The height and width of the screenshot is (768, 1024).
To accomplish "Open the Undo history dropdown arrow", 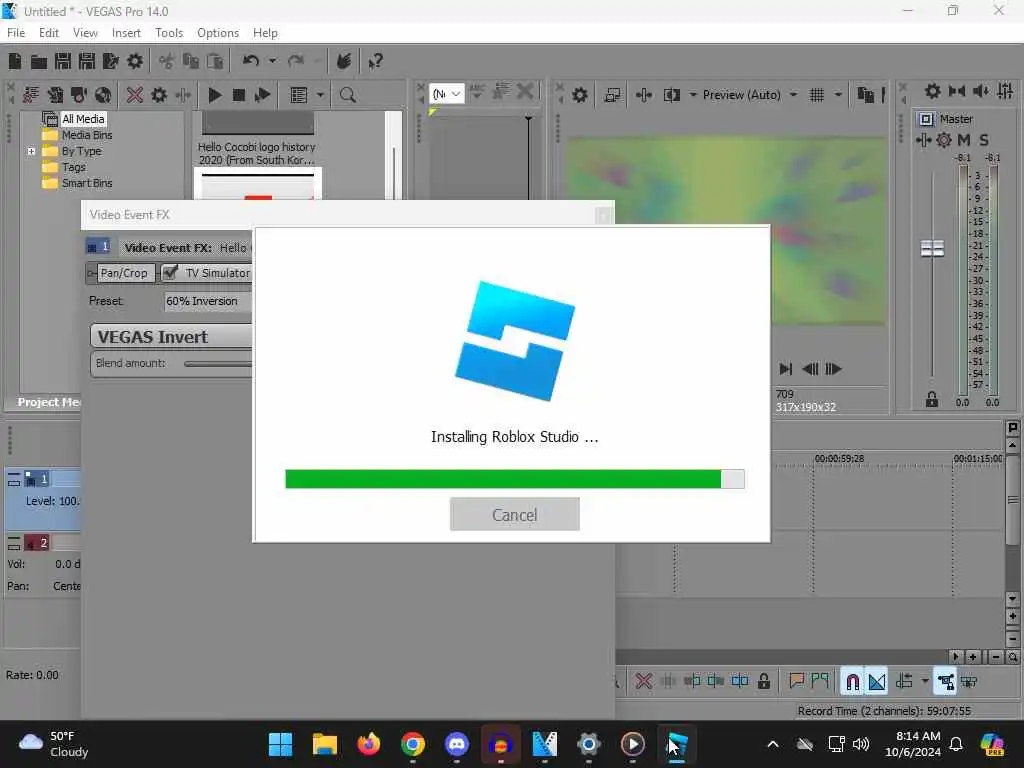I will coord(272,61).
